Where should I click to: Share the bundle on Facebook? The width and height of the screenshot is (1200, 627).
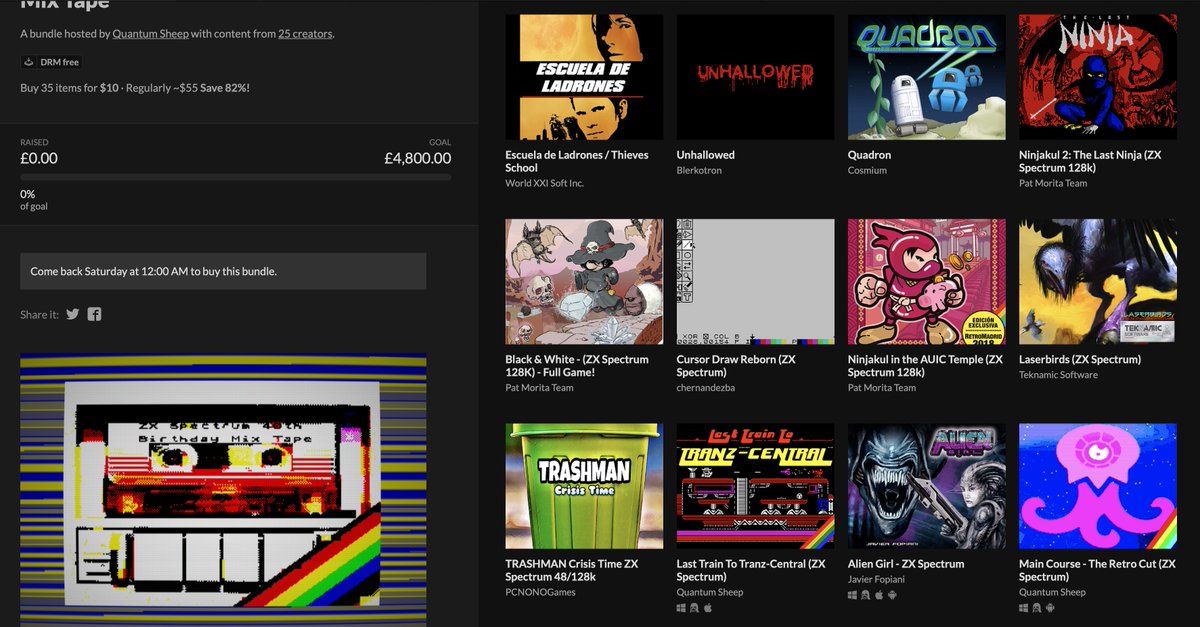(x=94, y=314)
